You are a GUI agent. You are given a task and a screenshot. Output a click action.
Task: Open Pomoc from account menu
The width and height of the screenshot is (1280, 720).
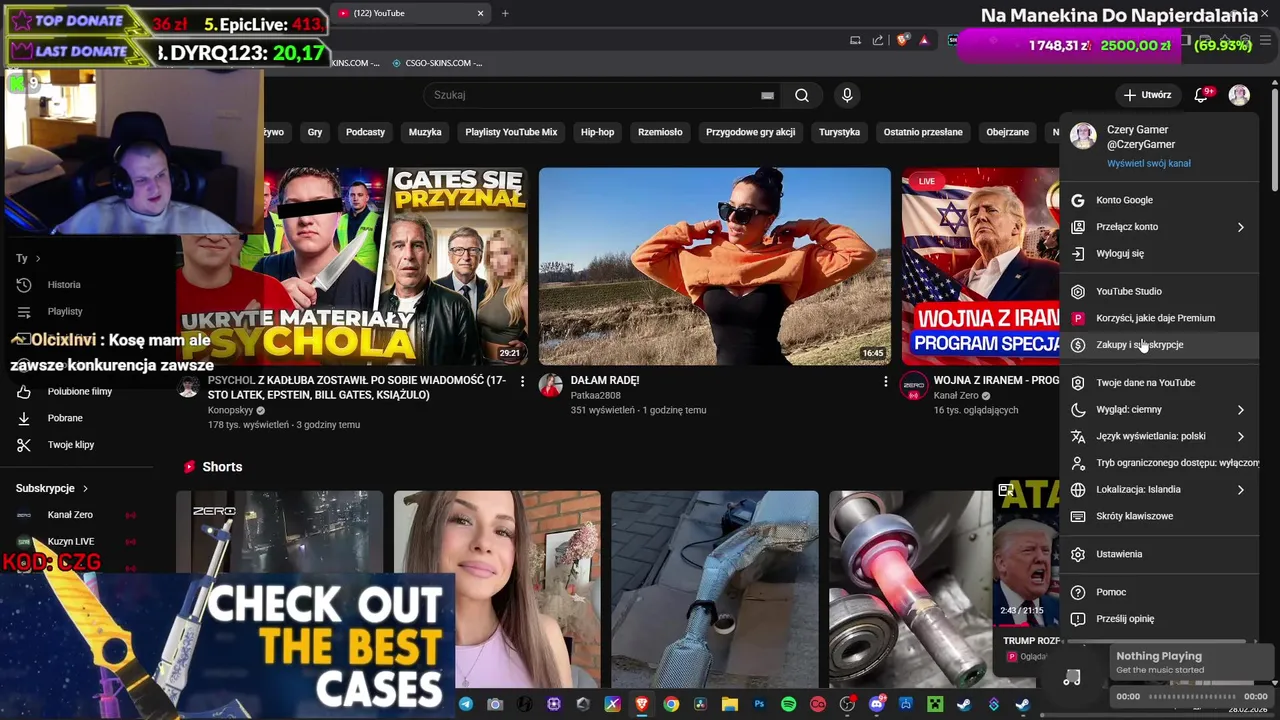tap(1160, 592)
